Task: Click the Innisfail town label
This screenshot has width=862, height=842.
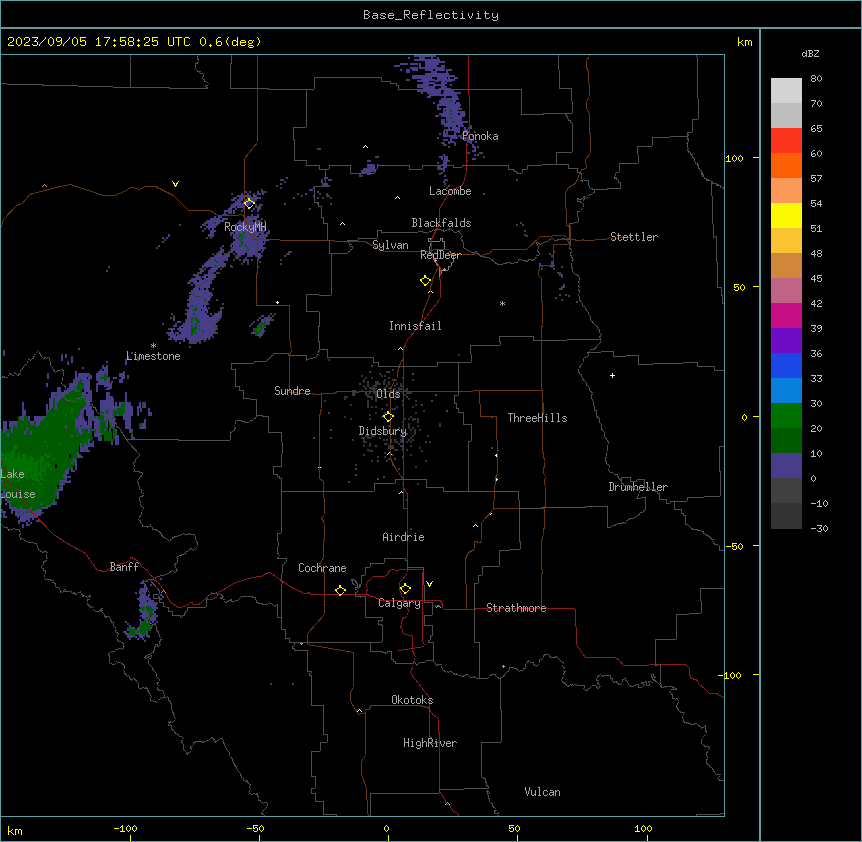Action: [x=415, y=326]
